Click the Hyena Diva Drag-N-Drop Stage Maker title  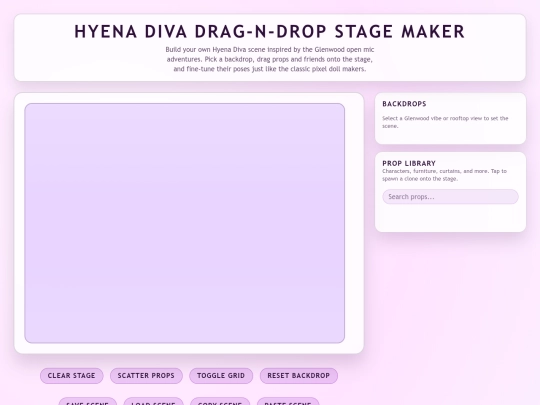pos(270,31)
